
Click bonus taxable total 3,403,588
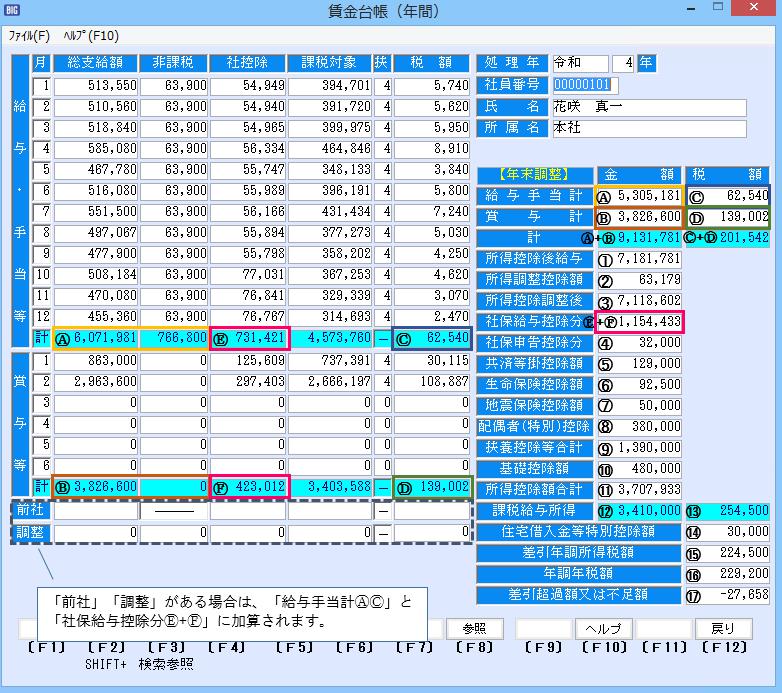tap(331, 487)
